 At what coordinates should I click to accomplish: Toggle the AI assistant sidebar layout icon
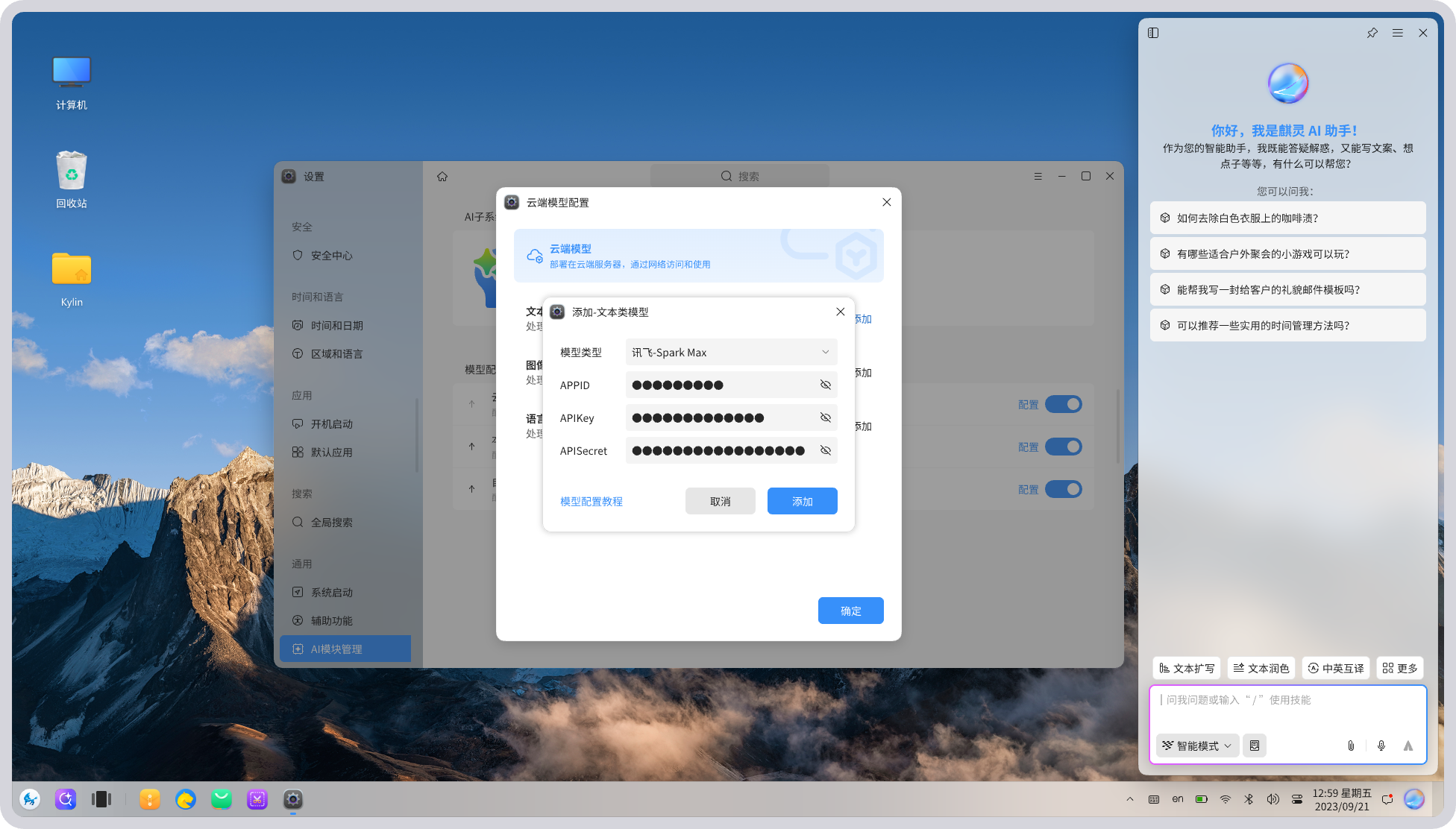[1153, 33]
